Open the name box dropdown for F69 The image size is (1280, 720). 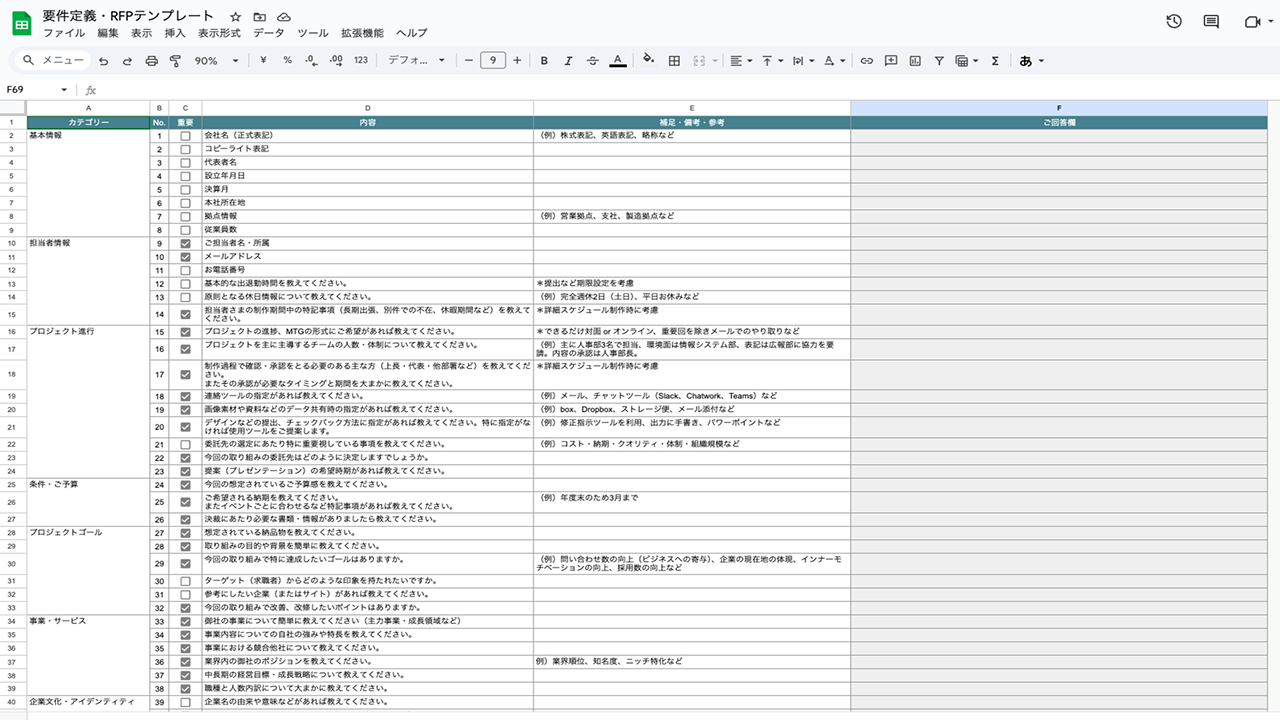64,90
